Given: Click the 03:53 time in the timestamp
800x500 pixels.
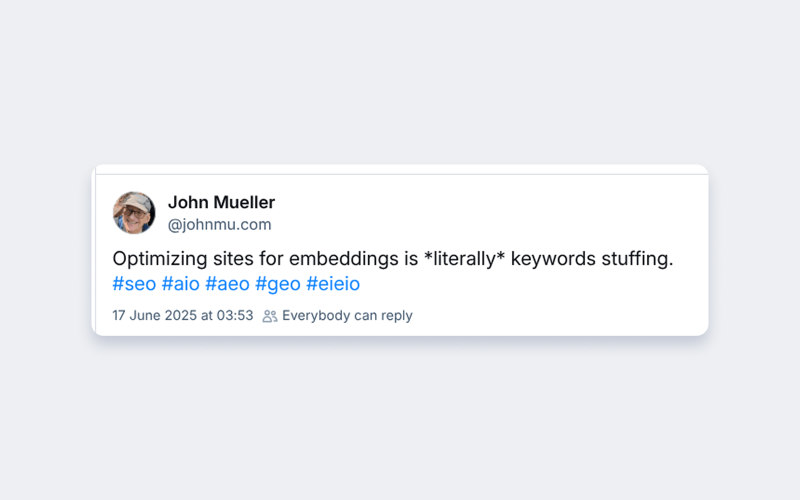Looking at the screenshot, I should pos(235,316).
